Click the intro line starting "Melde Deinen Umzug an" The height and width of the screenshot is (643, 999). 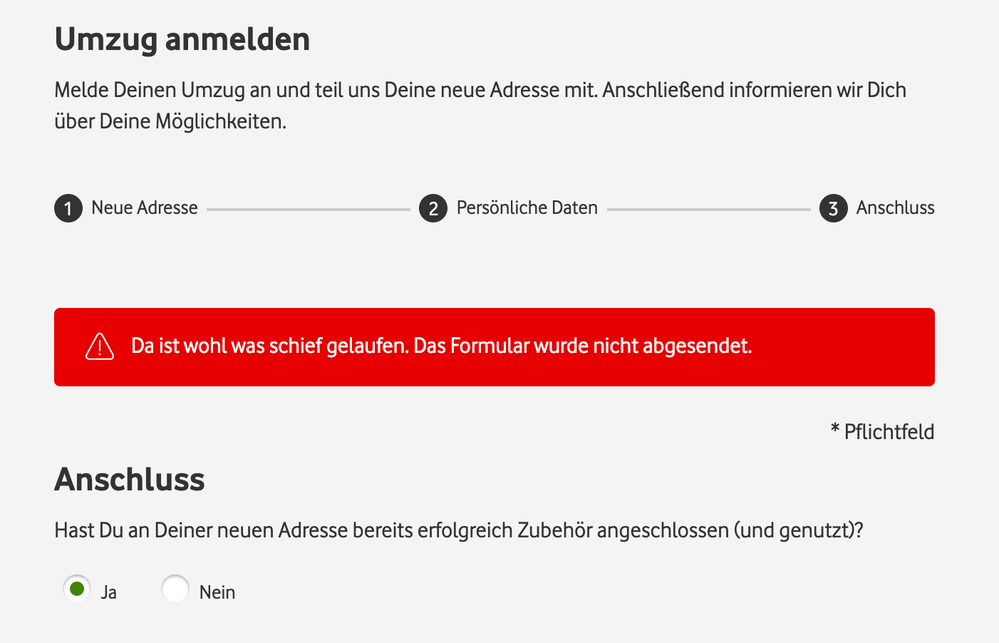[x=480, y=90]
